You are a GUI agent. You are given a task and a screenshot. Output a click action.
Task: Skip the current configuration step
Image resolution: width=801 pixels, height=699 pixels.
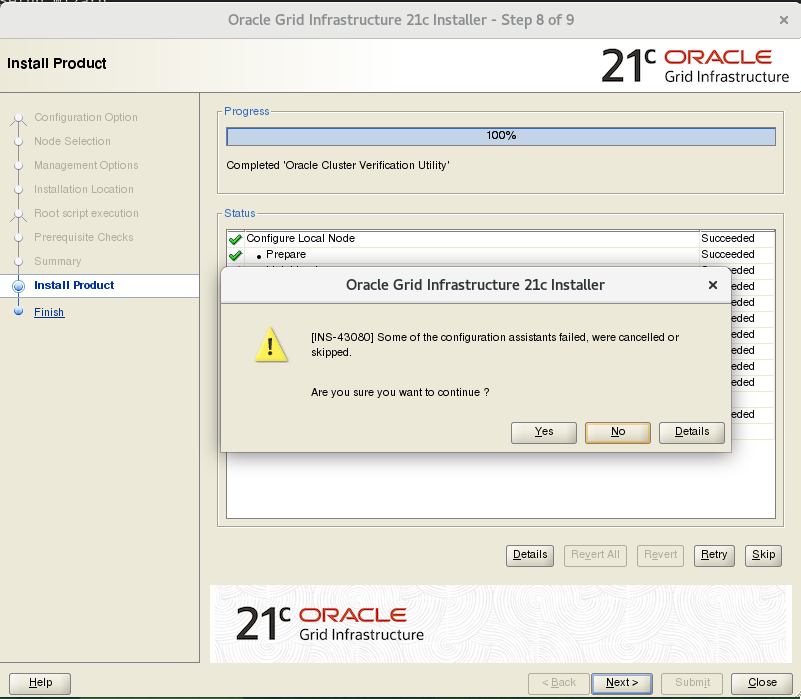pos(763,555)
